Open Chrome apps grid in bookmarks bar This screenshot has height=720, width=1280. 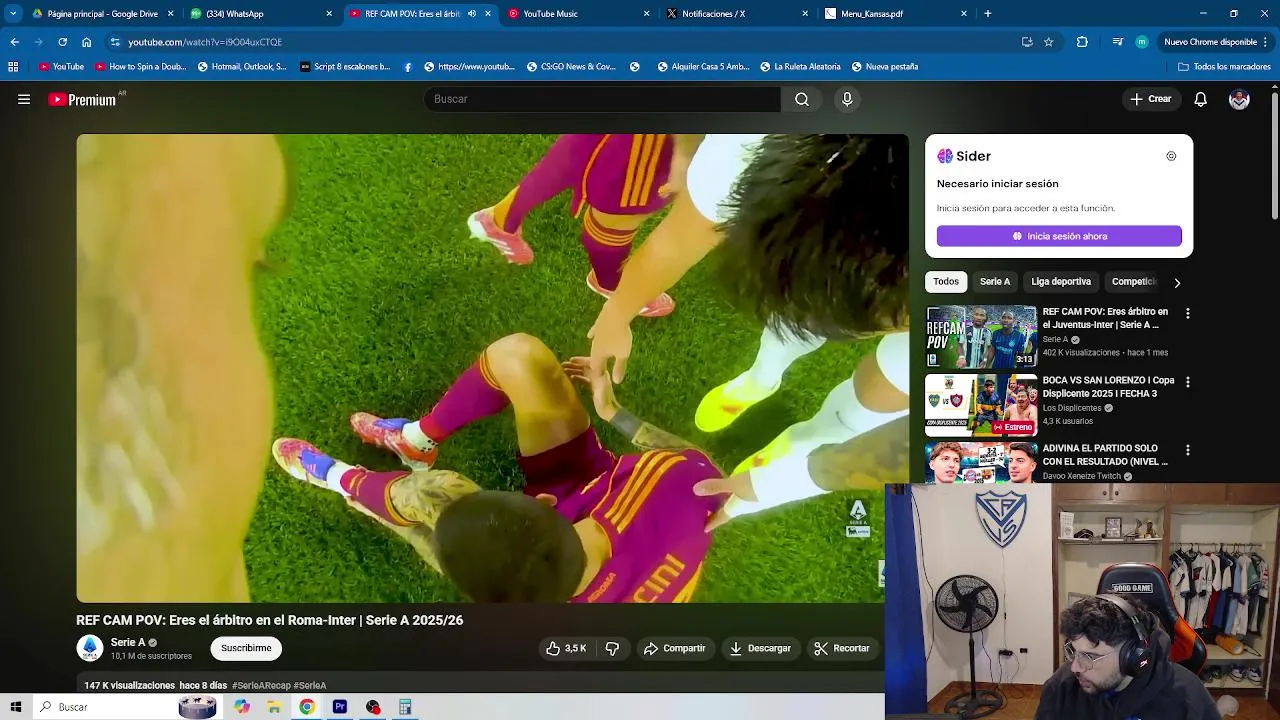click(x=13, y=67)
